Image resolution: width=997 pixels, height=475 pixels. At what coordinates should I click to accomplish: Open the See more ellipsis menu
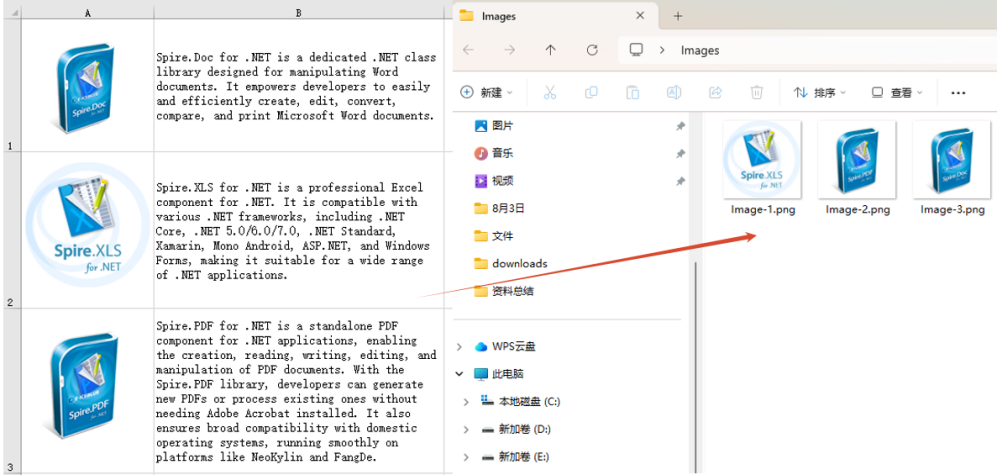958,93
